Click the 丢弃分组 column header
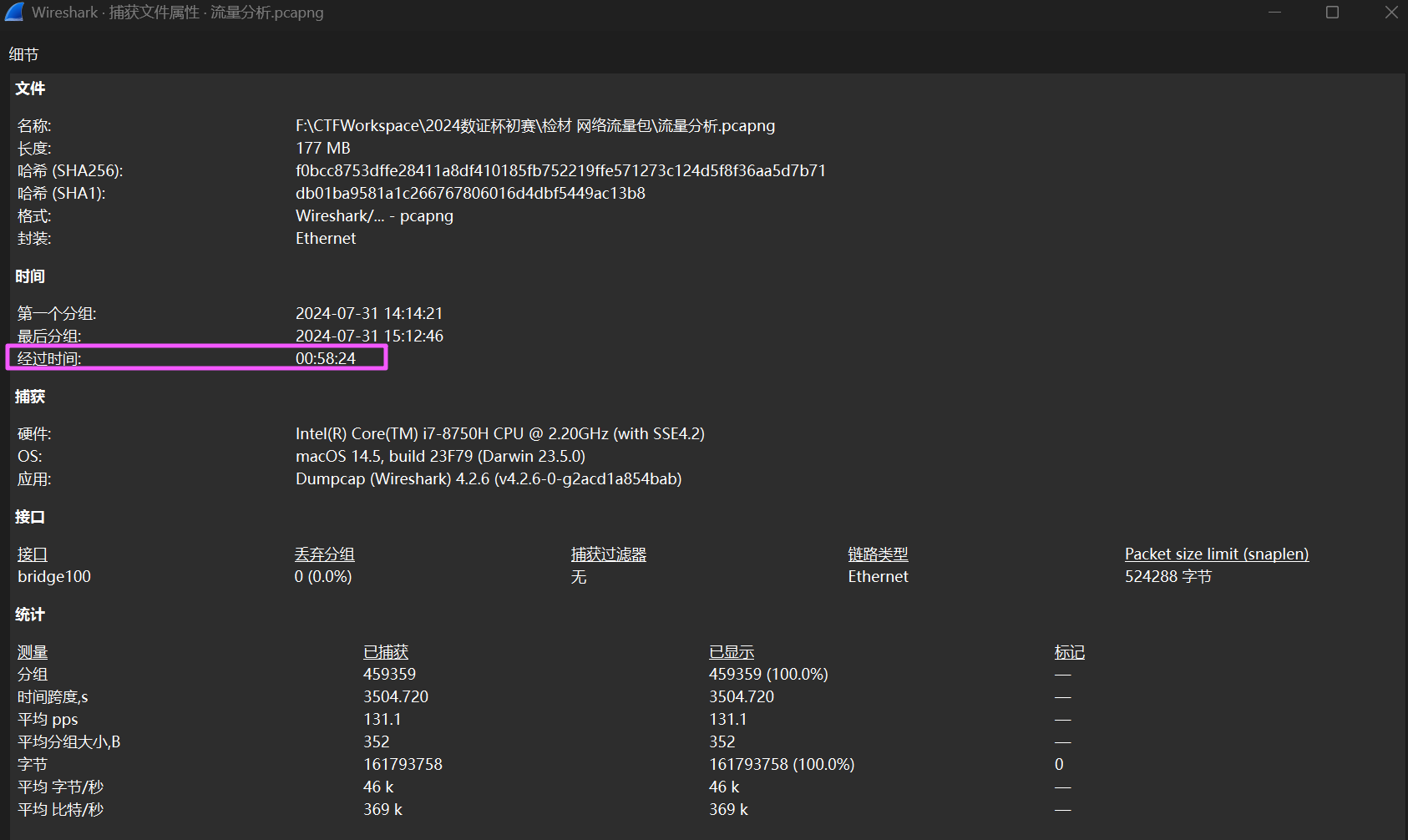Screen dimensions: 1408x840 click(325, 554)
